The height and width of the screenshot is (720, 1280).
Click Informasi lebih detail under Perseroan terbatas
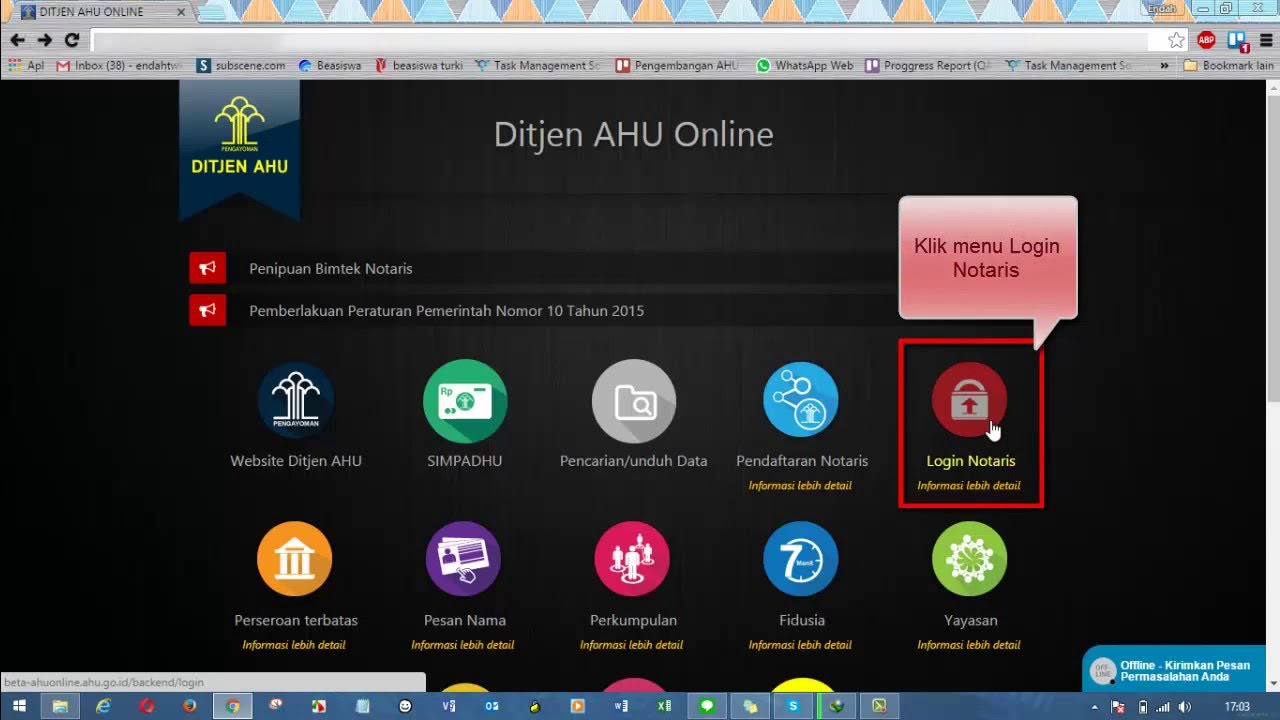pos(294,645)
